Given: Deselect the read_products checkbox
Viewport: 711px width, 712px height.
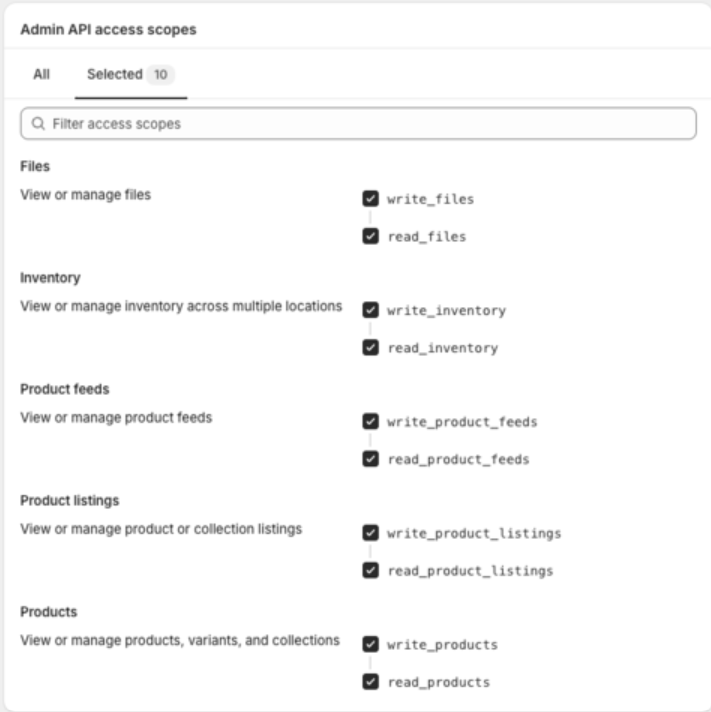Looking at the screenshot, I should pyautogui.click(x=371, y=682).
